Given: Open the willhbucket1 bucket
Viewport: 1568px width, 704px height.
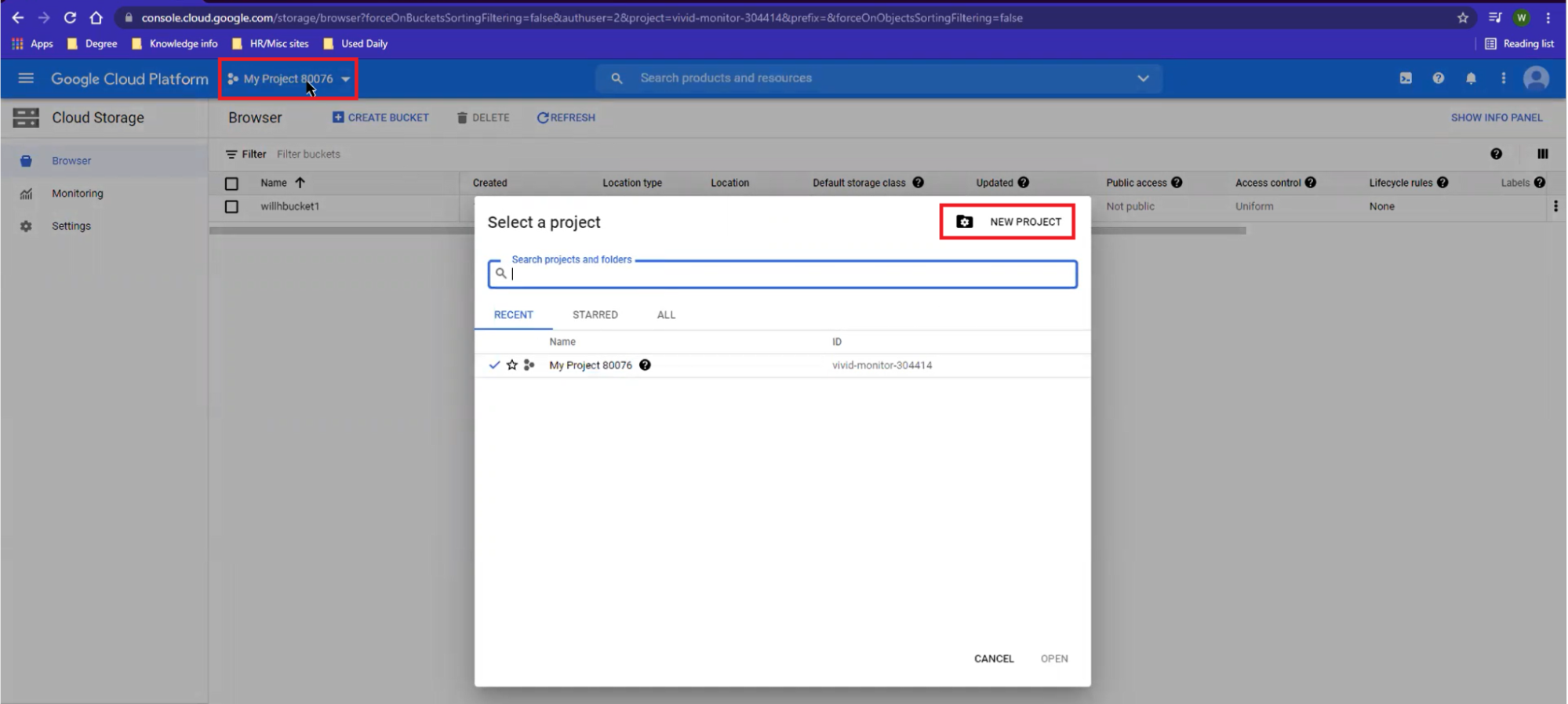Looking at the screenshot, I should (x=290, y=207).
